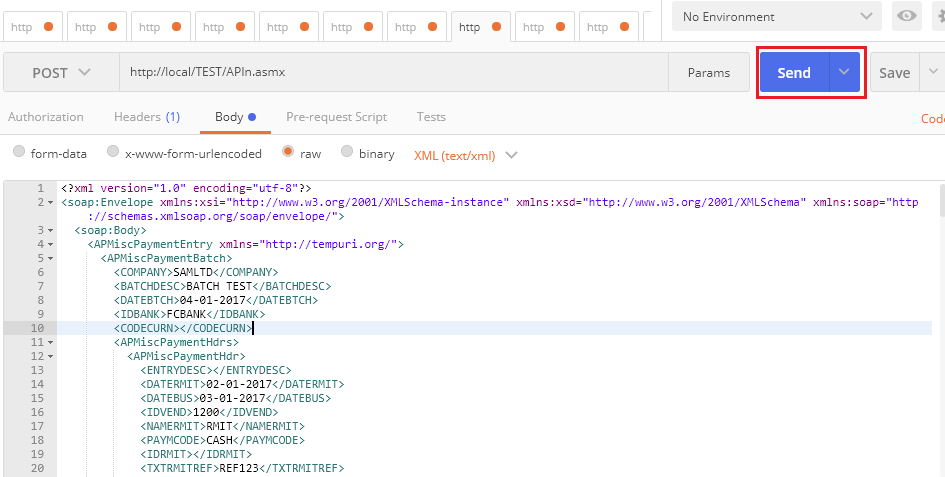Collapse the APMiscPaymentHdr fold arrow on line 12
Image resolution: width=945 pixels, height=477 pixels.
click(50, 356)
